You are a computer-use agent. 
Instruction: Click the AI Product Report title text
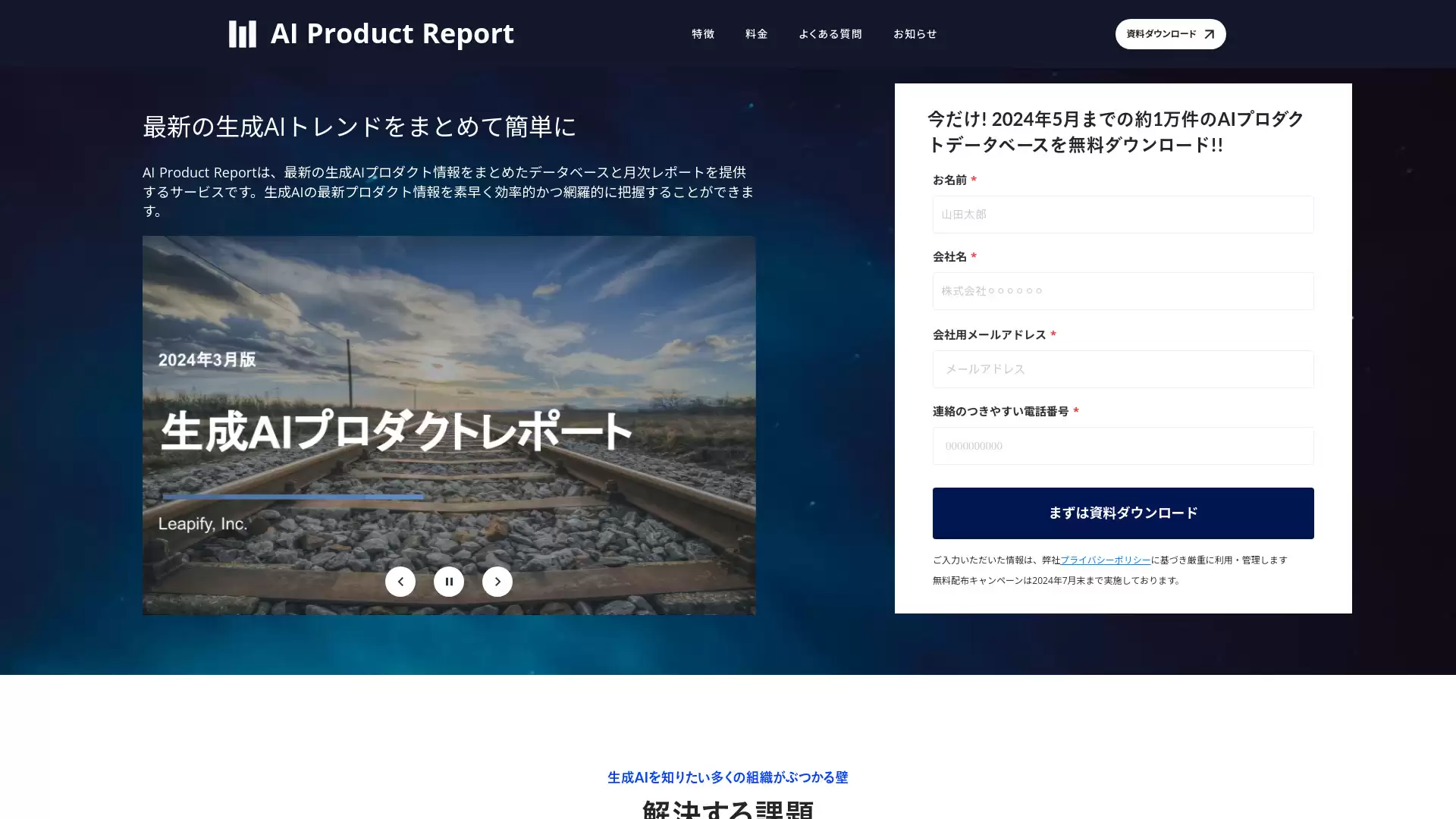pyautogui.click(x=391, y=33)
